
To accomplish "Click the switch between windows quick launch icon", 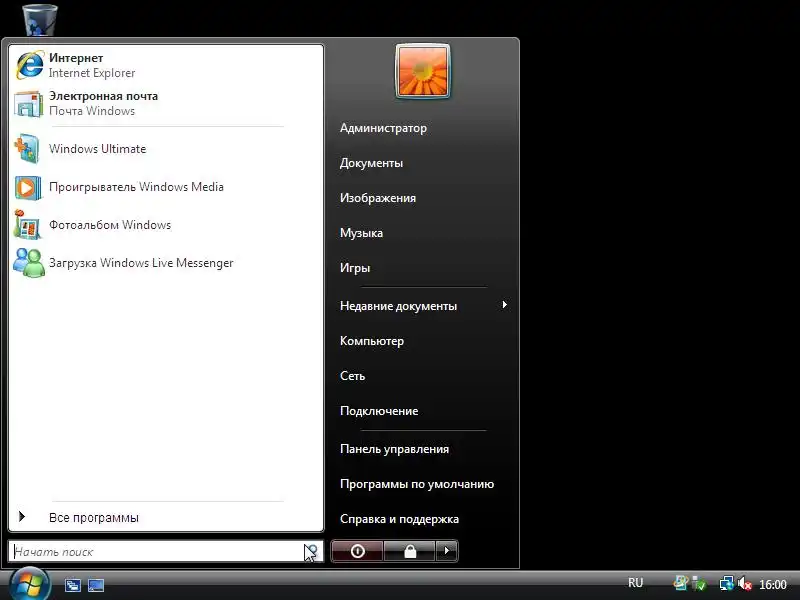I will pyautogui.click(x=72, y=585).
